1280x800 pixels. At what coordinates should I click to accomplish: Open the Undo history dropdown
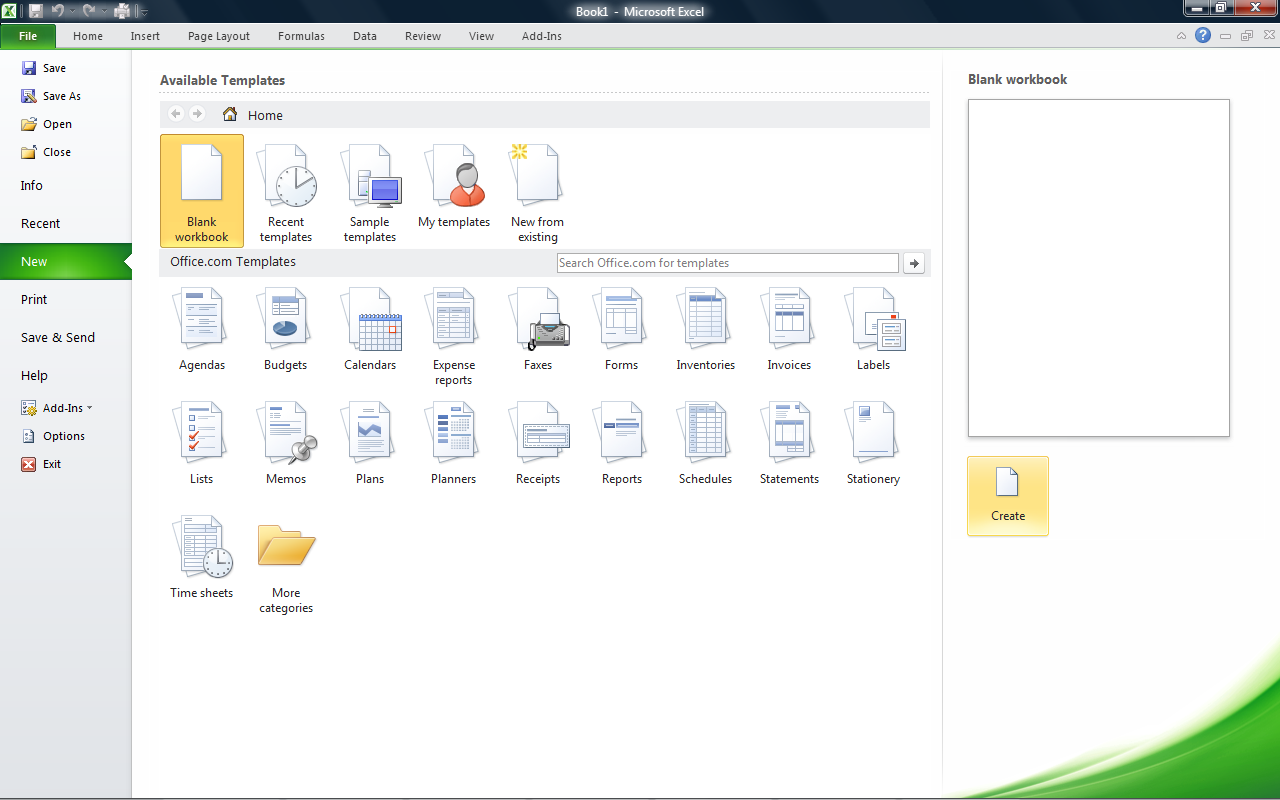coord(70,10)
